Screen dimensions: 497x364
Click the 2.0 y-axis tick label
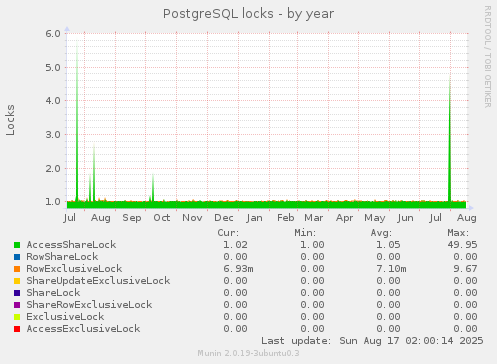click(x=53, y=168)
